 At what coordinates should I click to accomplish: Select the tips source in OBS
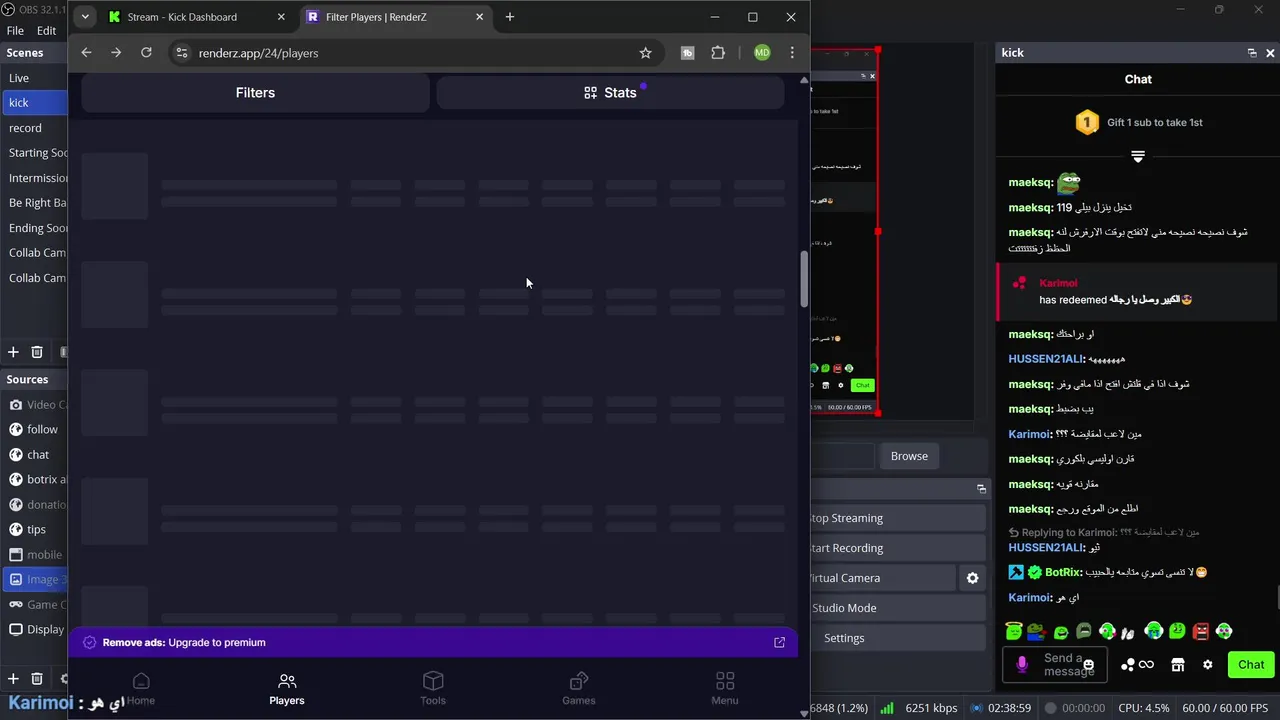pos(34,529)
